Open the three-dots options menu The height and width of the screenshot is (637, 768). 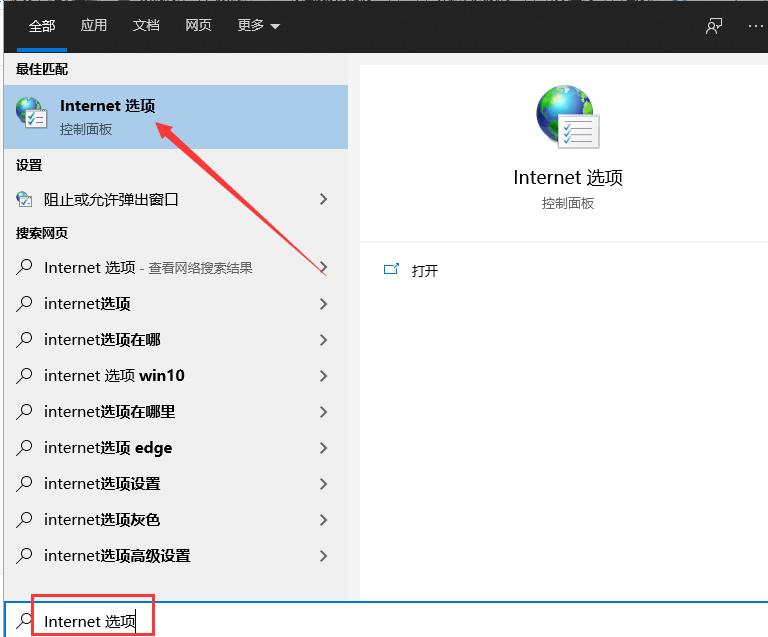(x=757, y=26)
